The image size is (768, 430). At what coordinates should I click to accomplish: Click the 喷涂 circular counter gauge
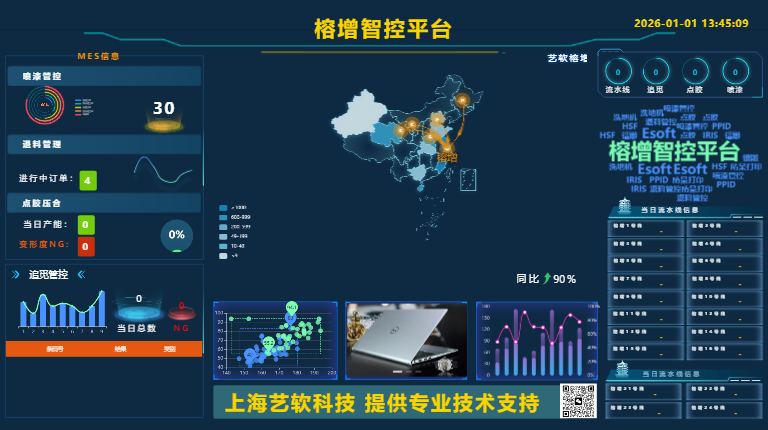pyautogui.click(x=735, y=71)
